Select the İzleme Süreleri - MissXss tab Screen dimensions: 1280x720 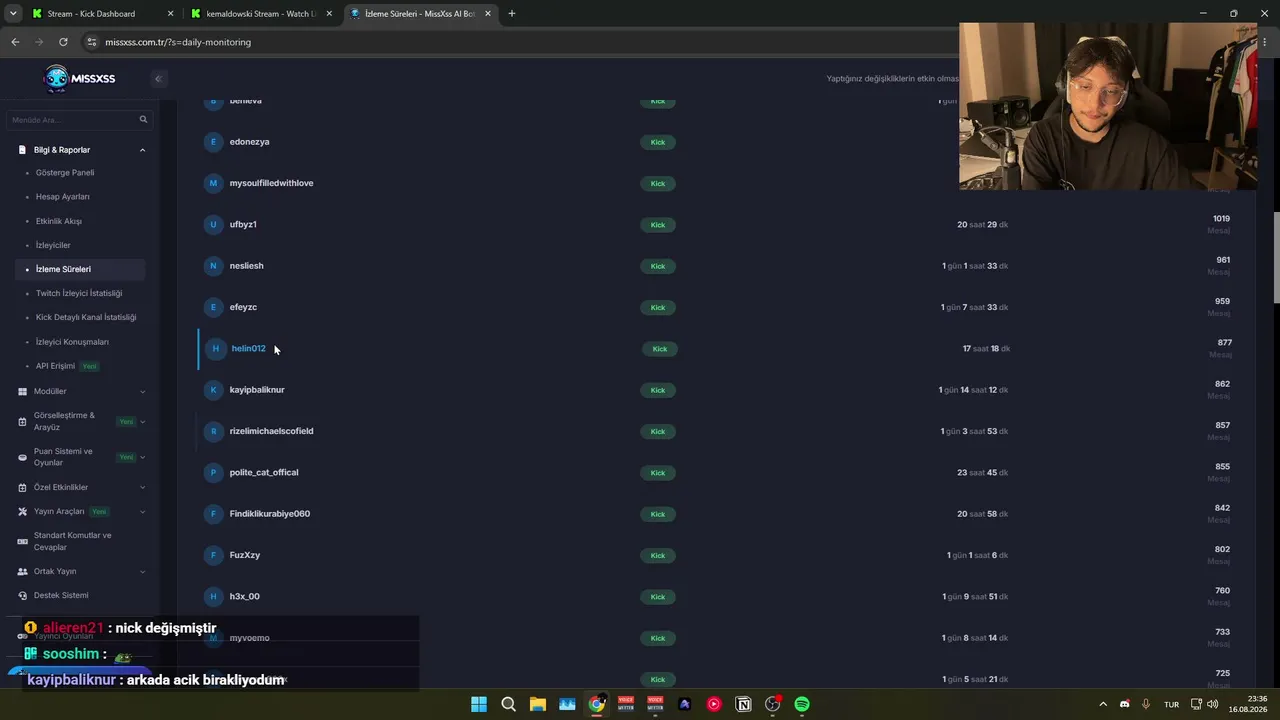421,14
